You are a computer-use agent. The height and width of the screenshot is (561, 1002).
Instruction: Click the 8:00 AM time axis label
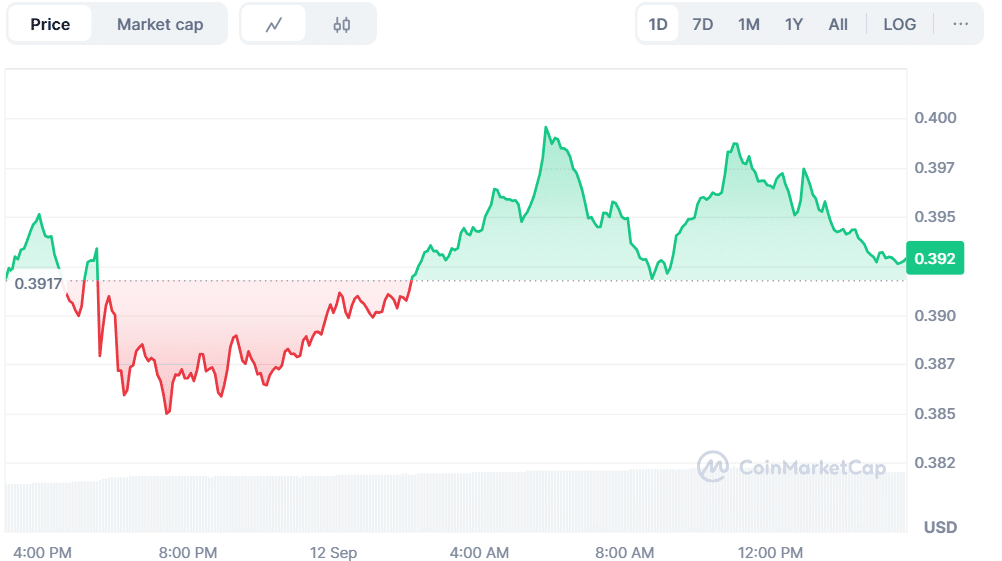click(x=624, y=552)
